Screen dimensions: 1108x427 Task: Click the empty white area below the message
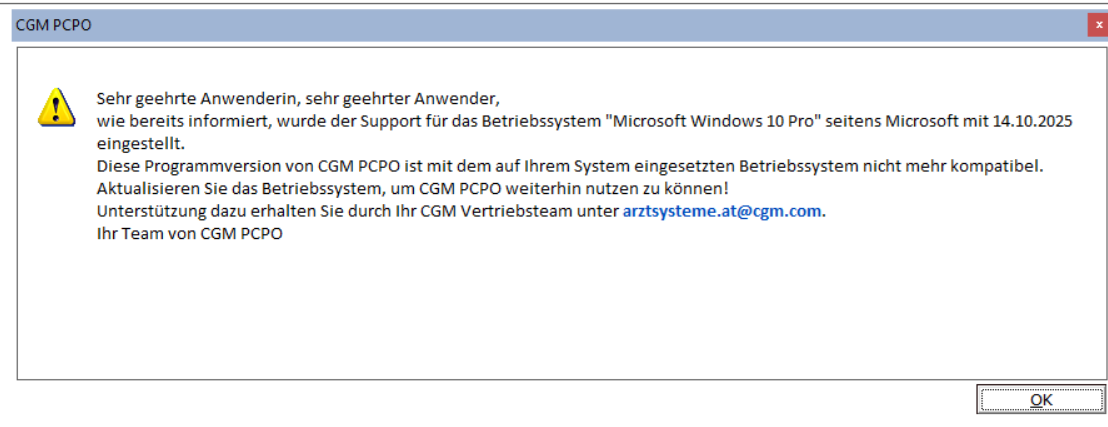click(560, 310)
